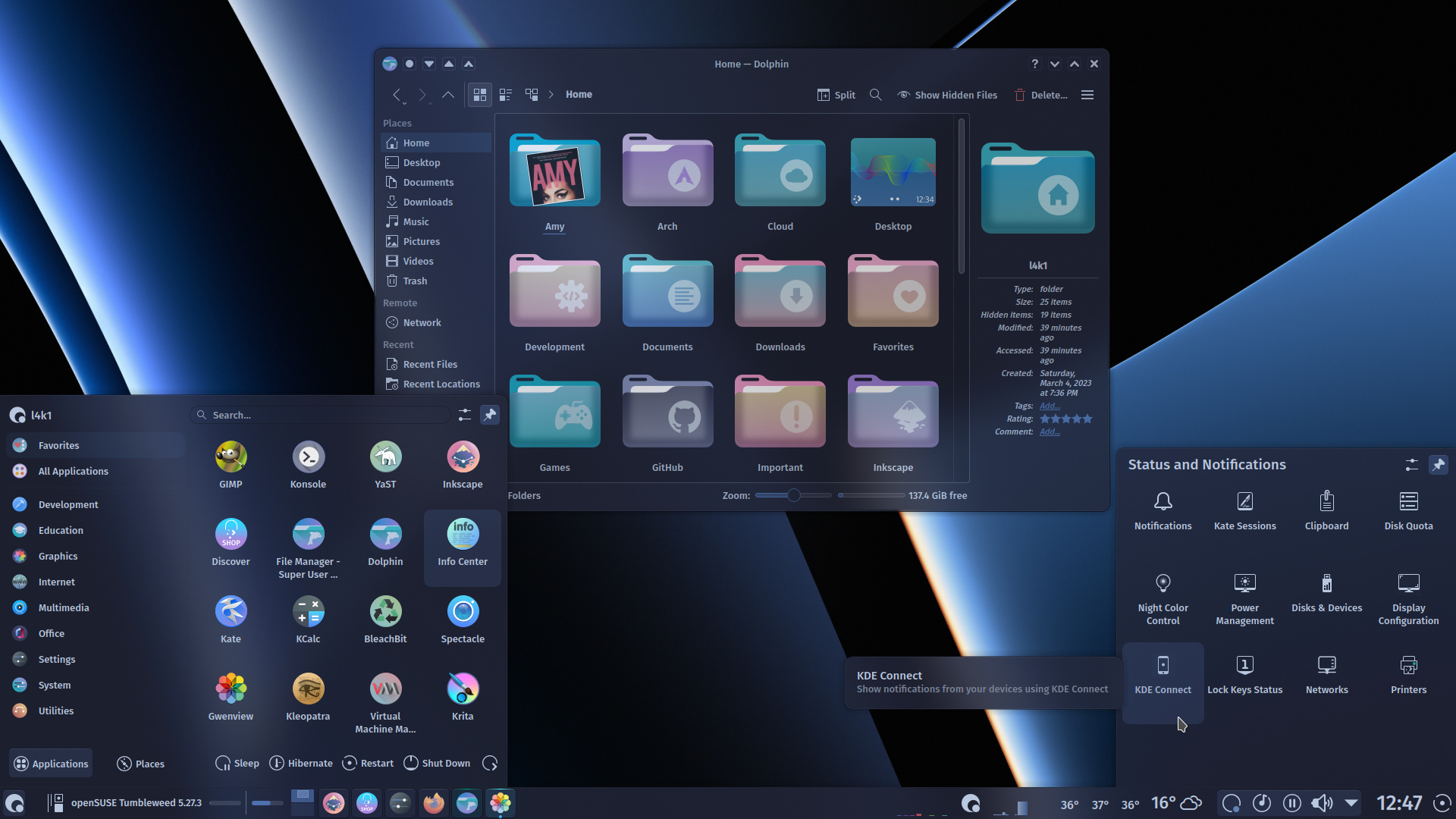Launch GIMP from the application menu
Viewport: 1456px width, 819px height.
tap(231, 465)
